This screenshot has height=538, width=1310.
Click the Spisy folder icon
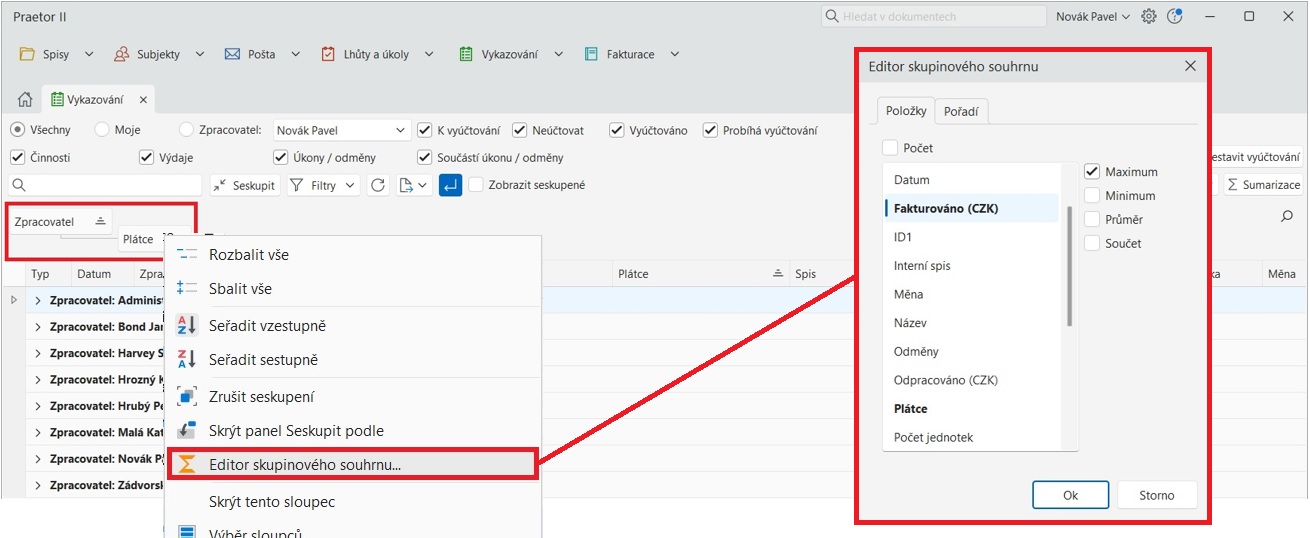(x=28, y=54)
